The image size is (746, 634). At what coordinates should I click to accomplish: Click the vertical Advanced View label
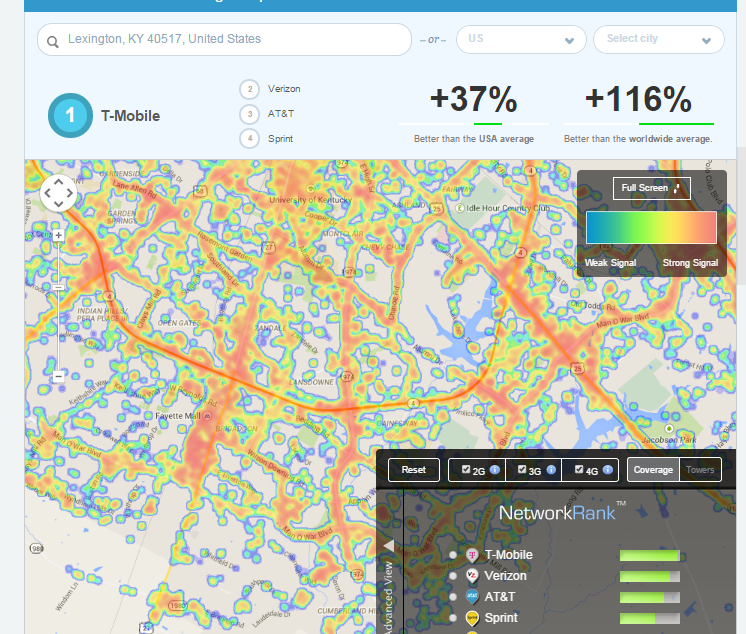pos(389,596)
